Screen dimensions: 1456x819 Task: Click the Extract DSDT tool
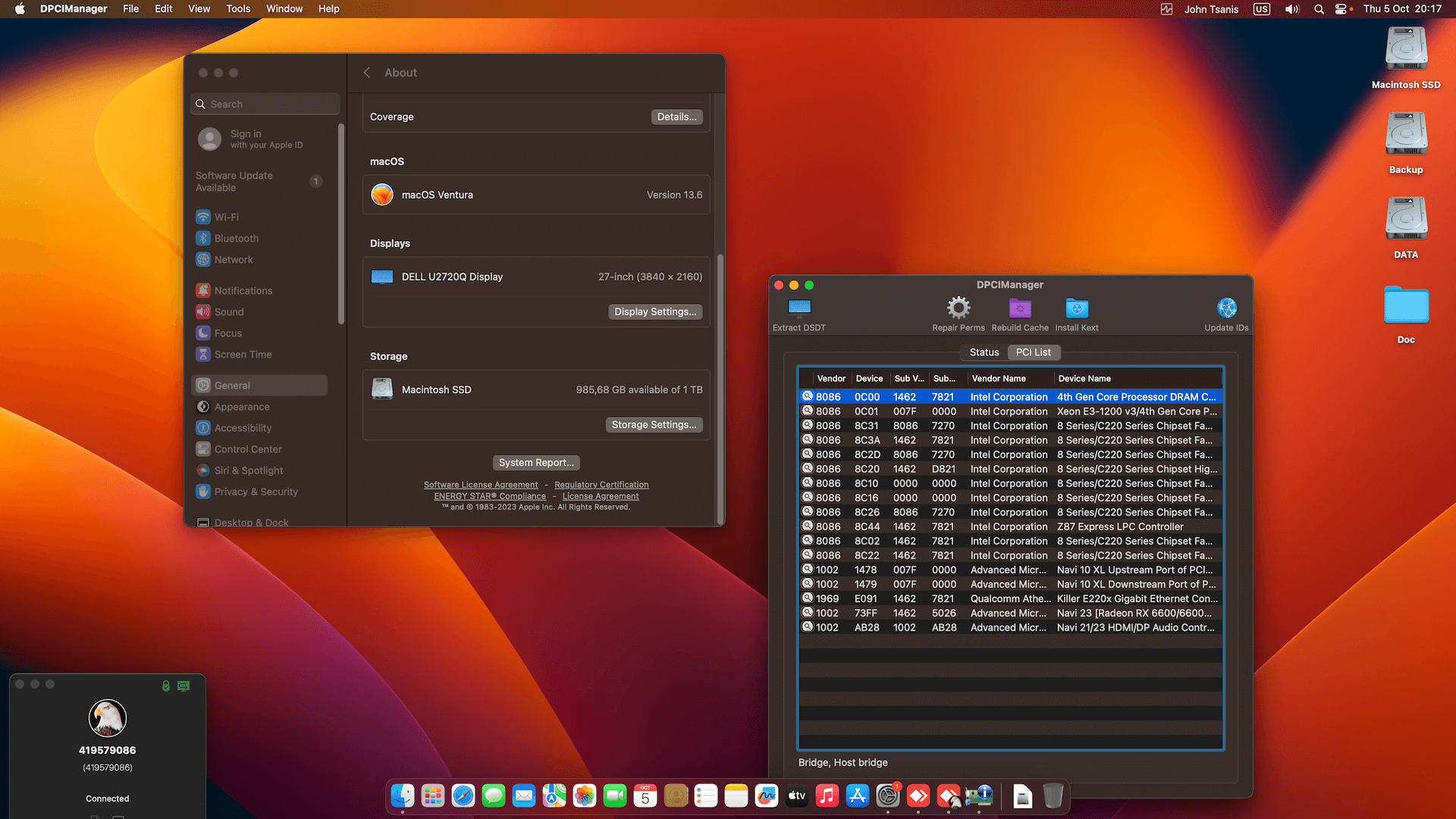(x=798, y=311)
